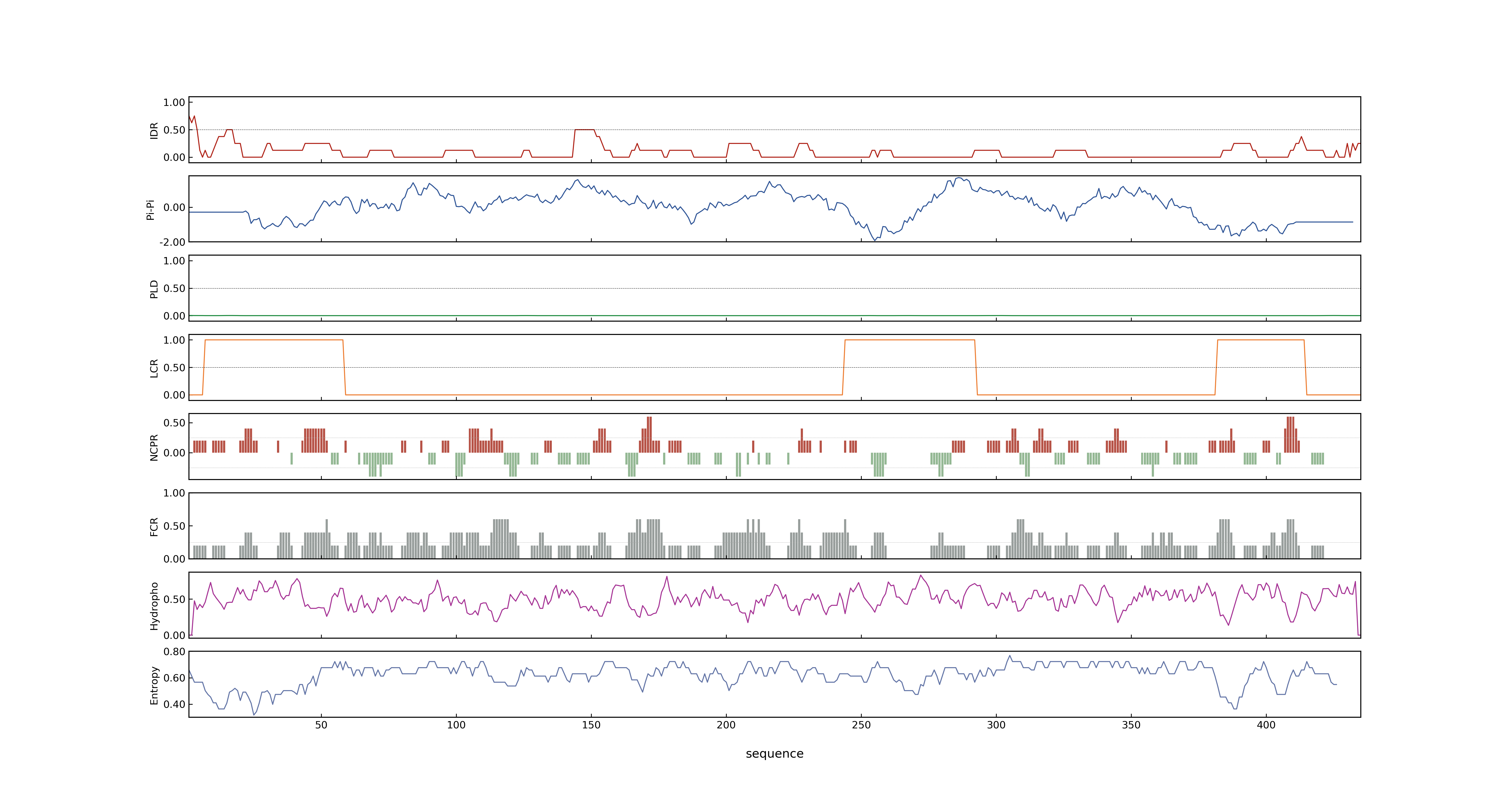Click the 0.50 tick in NCPR panel
The width and height of the screenshot is (1512, 806).
point(174,423)
